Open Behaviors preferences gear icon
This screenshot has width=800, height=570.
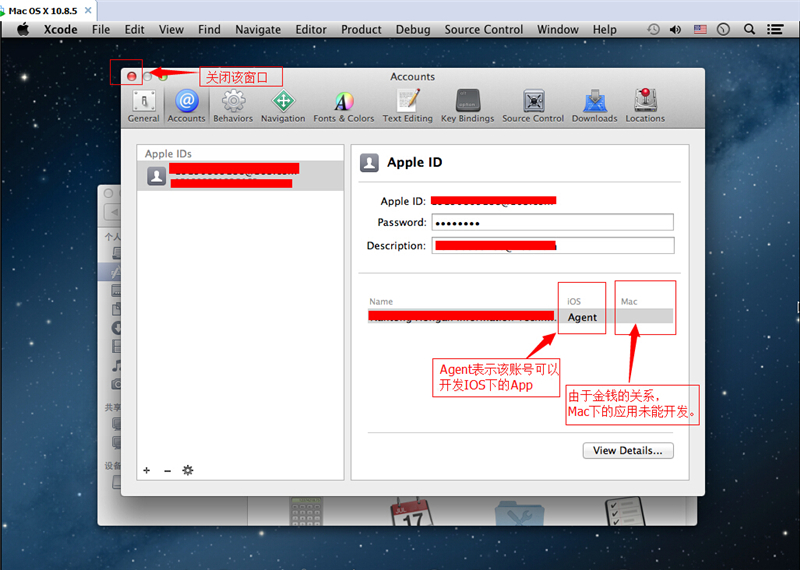click(x=233, y=106)
